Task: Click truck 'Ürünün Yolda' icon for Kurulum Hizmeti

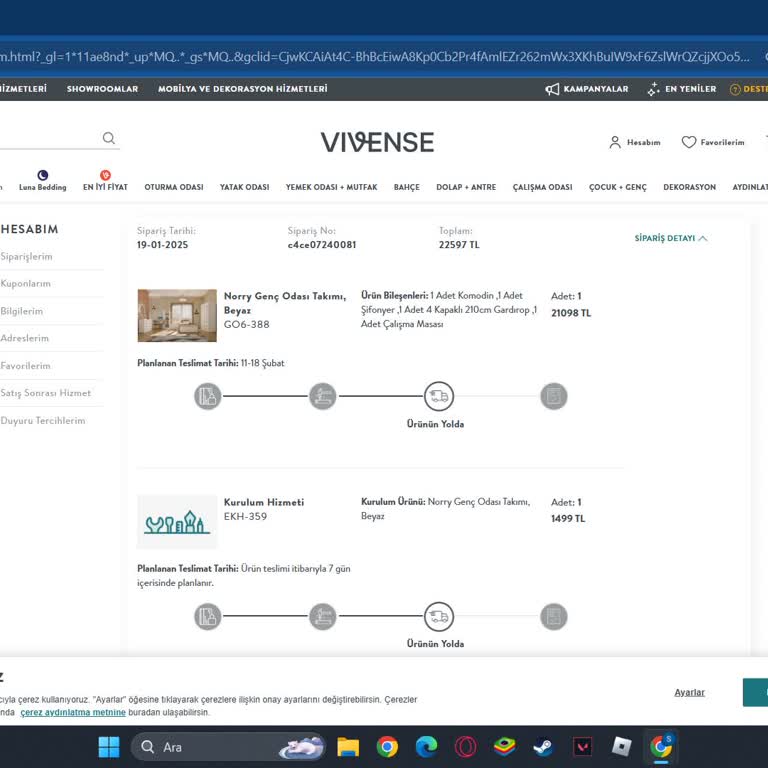Action: click(439, 616)
